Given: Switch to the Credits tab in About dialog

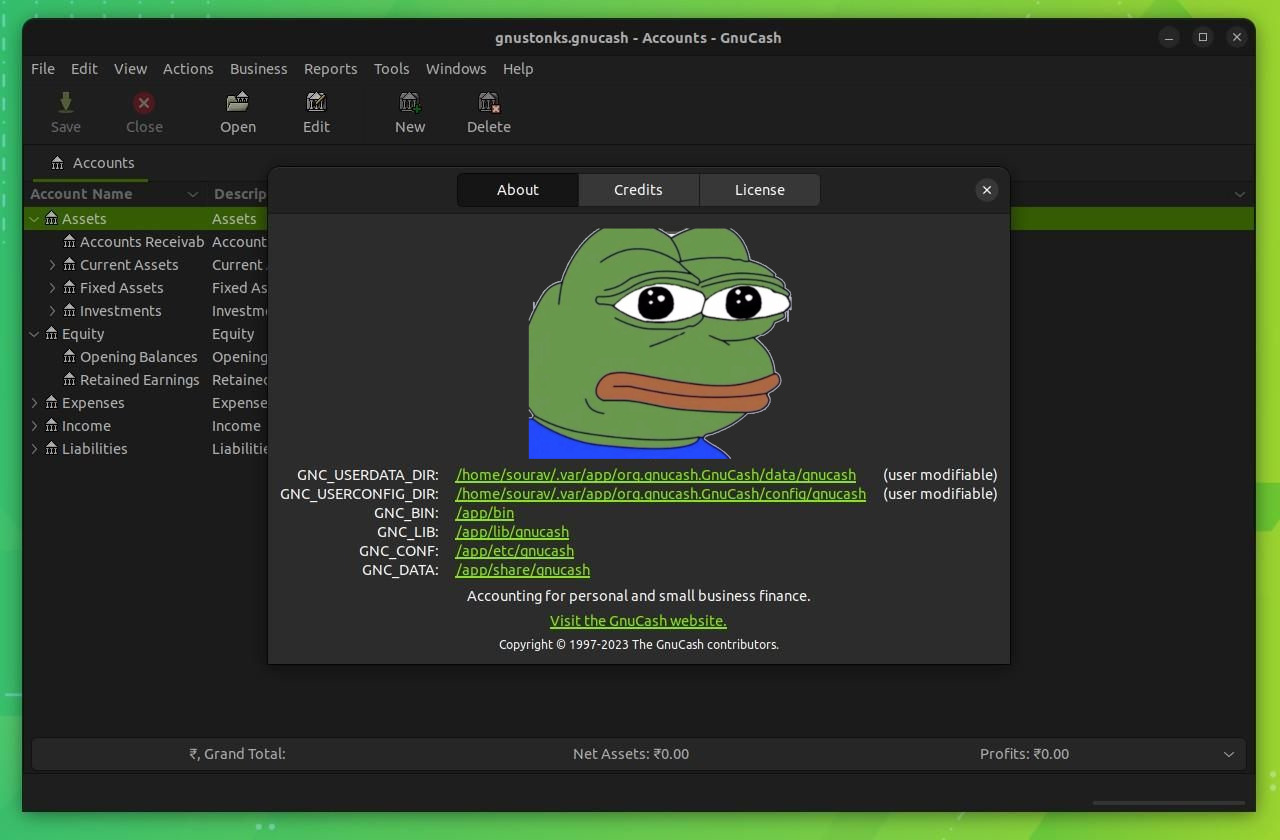Looking at the screenshot, I should [638, 190].
